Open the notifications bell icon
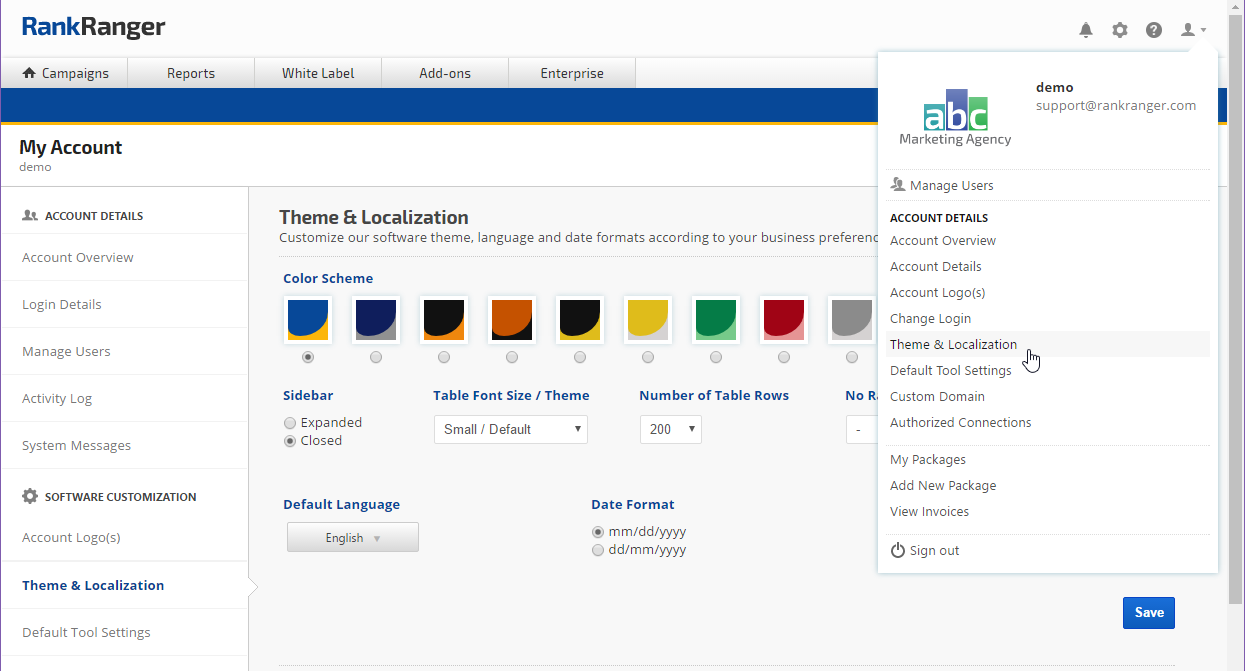 pyautogui.click(x=1086, y=30)
